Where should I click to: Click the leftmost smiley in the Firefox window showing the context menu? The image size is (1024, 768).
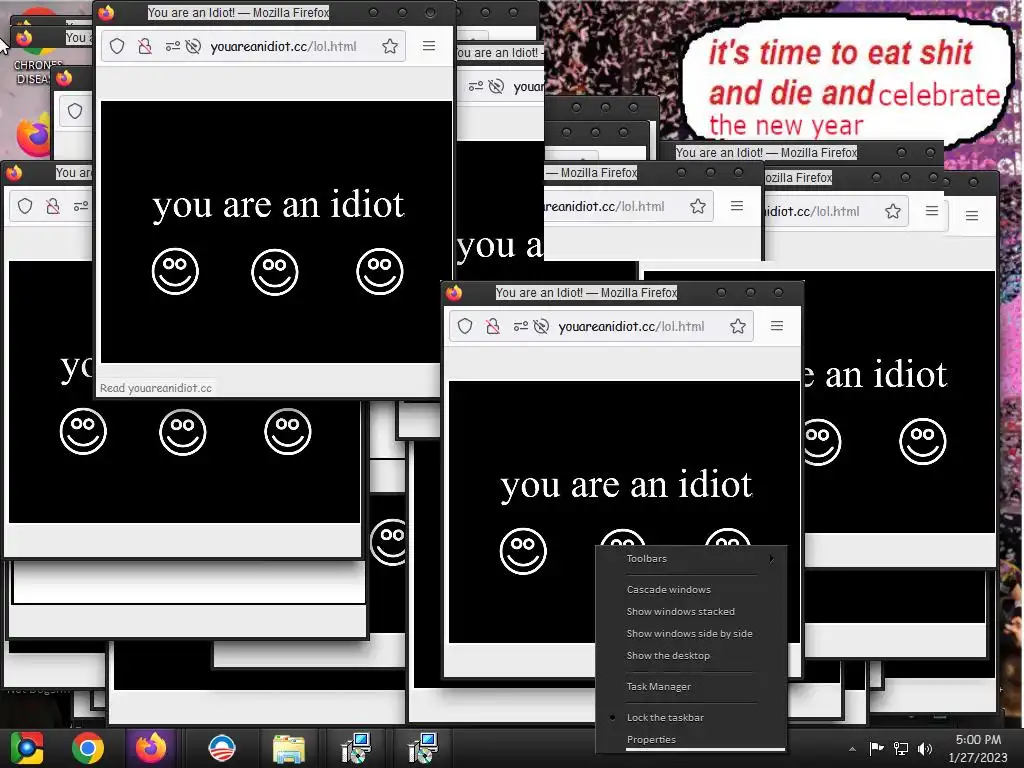coord(523,551)
